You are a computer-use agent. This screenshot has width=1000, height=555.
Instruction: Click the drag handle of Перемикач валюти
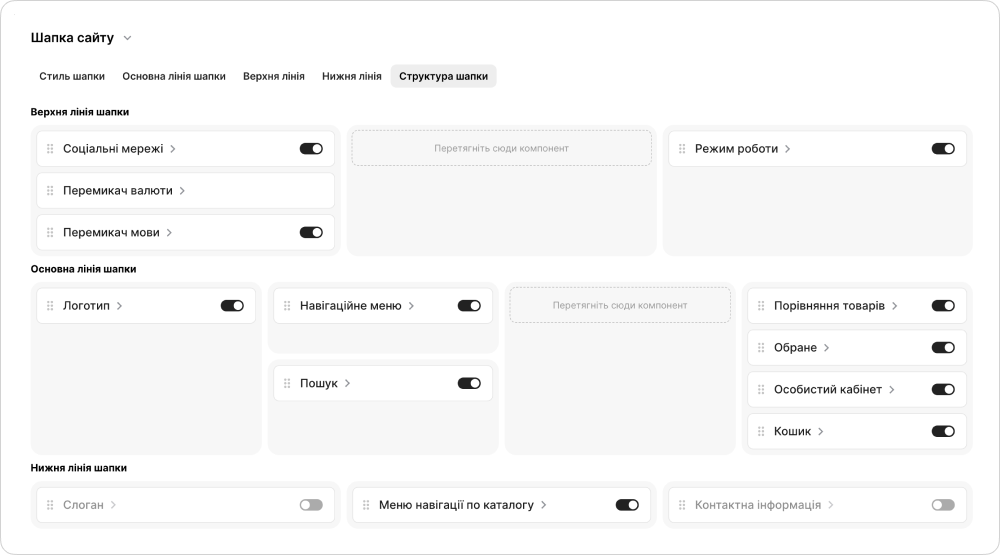(50, 191)
